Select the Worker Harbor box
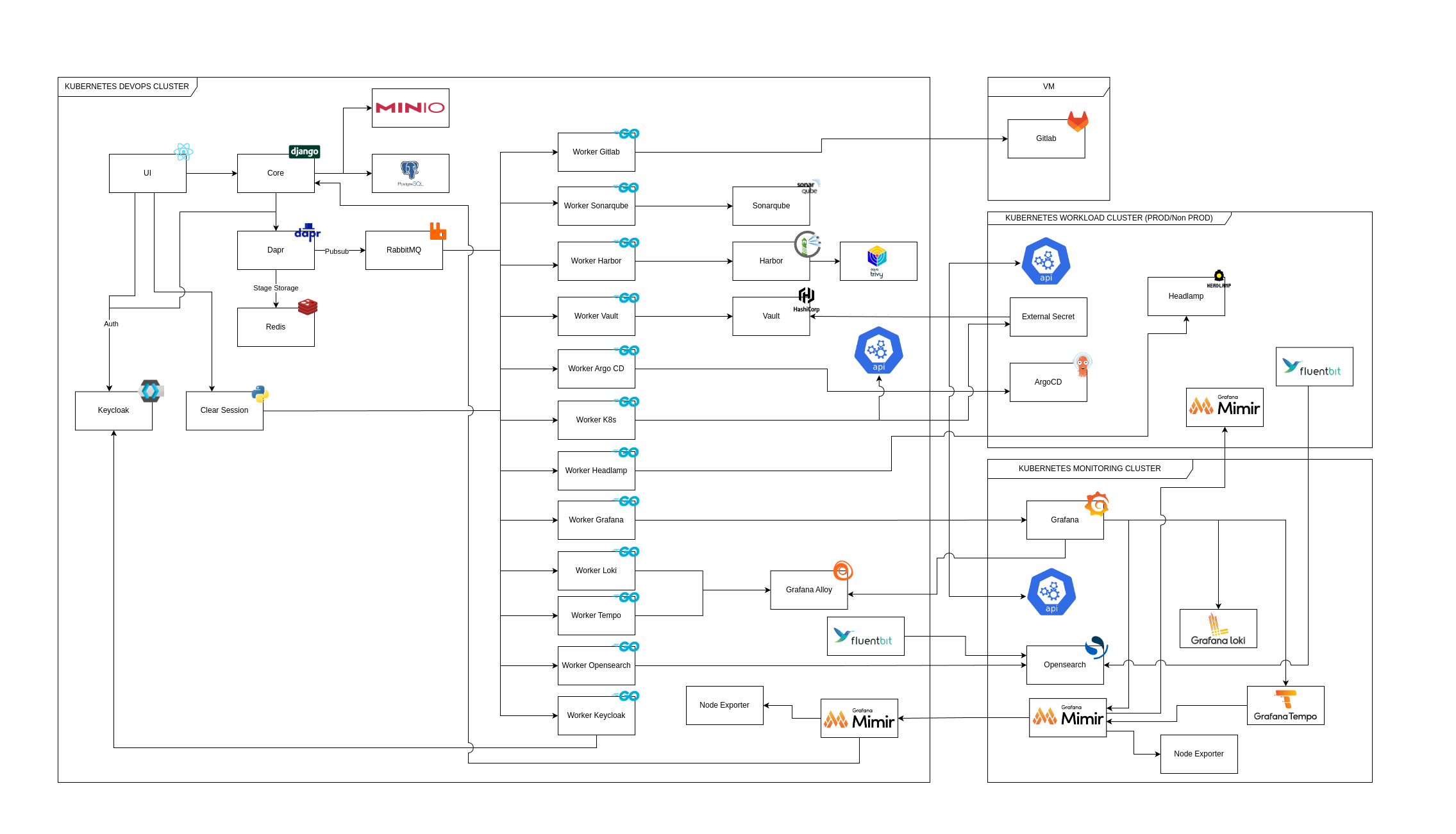Image resolution: width=1456 pixels, height=834 pixels. (596, 261)
